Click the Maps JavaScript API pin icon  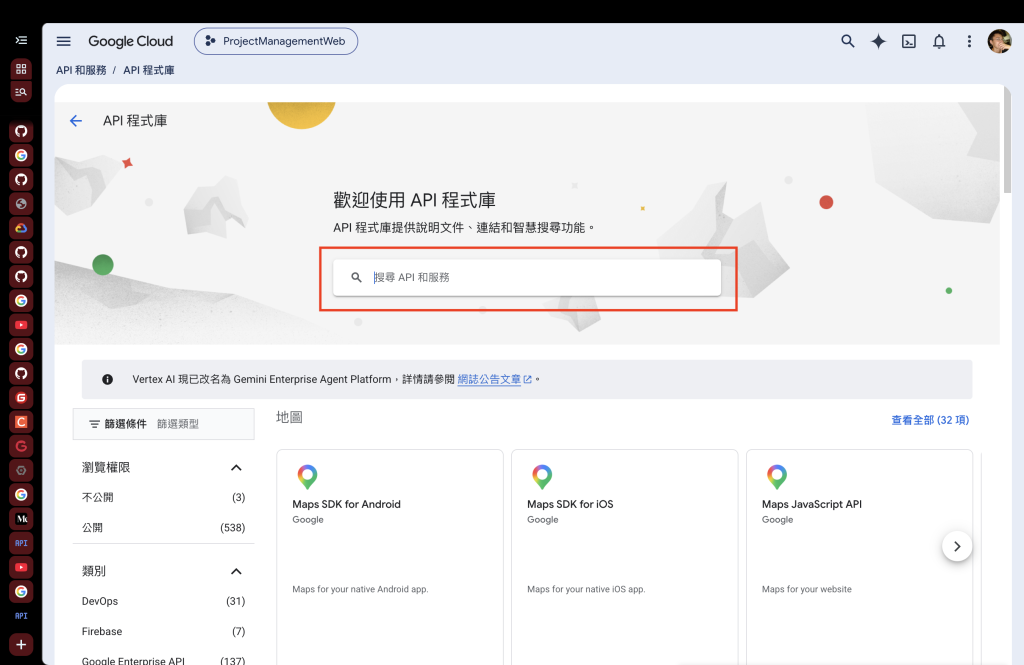pyautogui.click(x=776, y=477)
